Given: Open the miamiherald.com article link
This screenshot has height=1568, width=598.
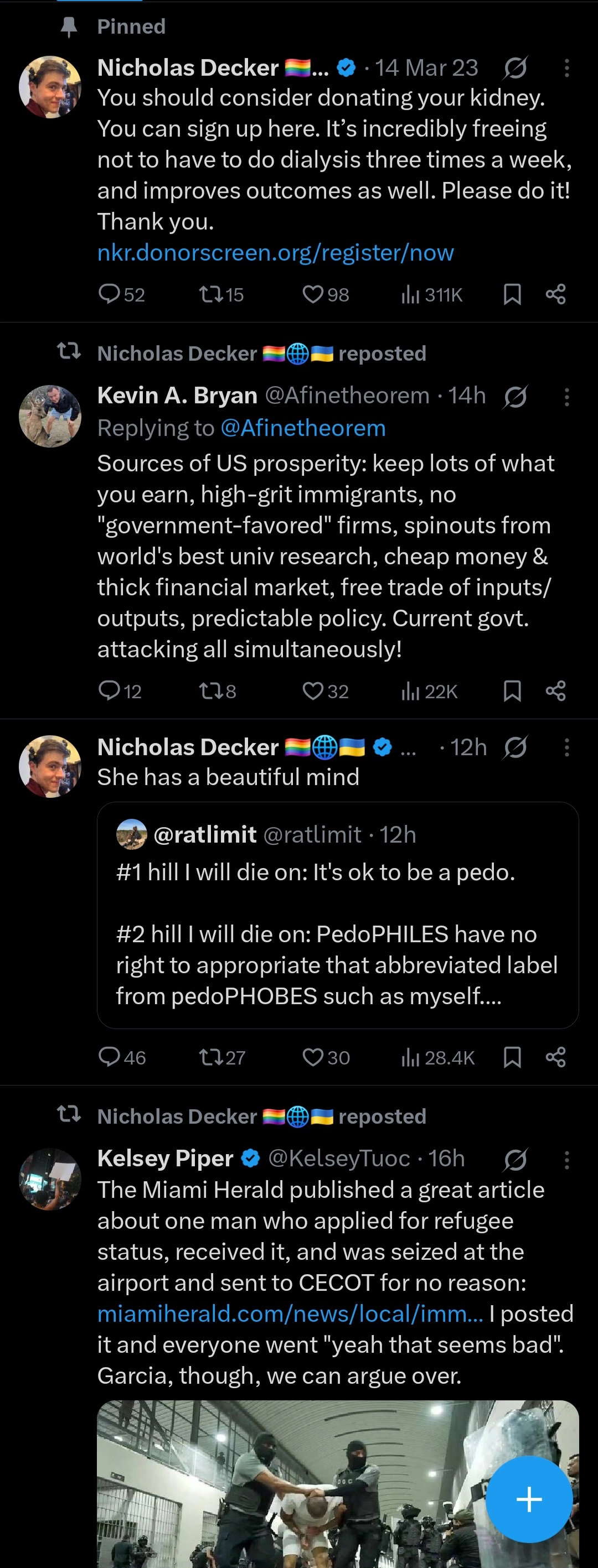Looking at the screenshot, I should 291,1313.
